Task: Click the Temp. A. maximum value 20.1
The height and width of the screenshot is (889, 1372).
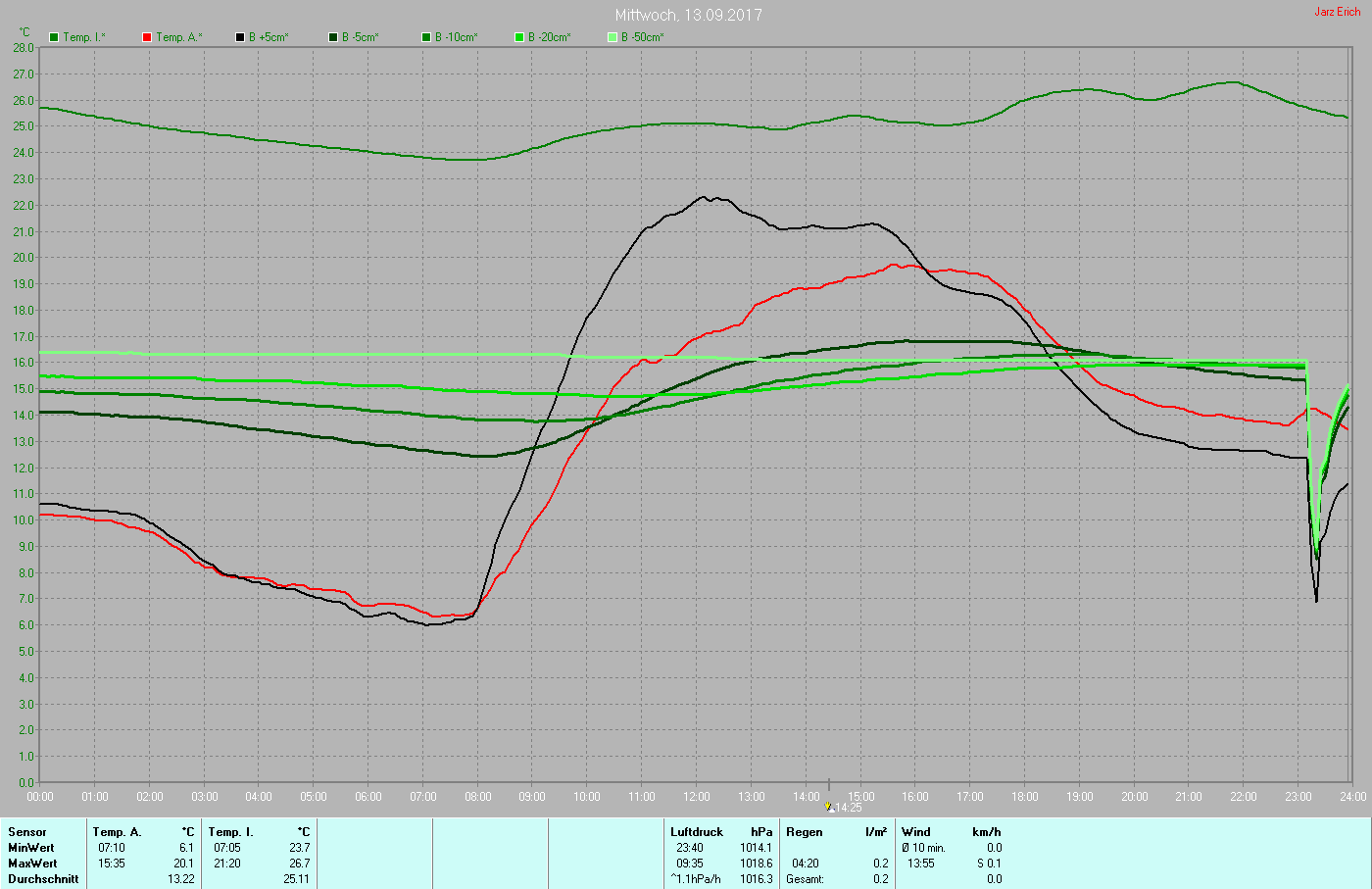Action: 184,864
